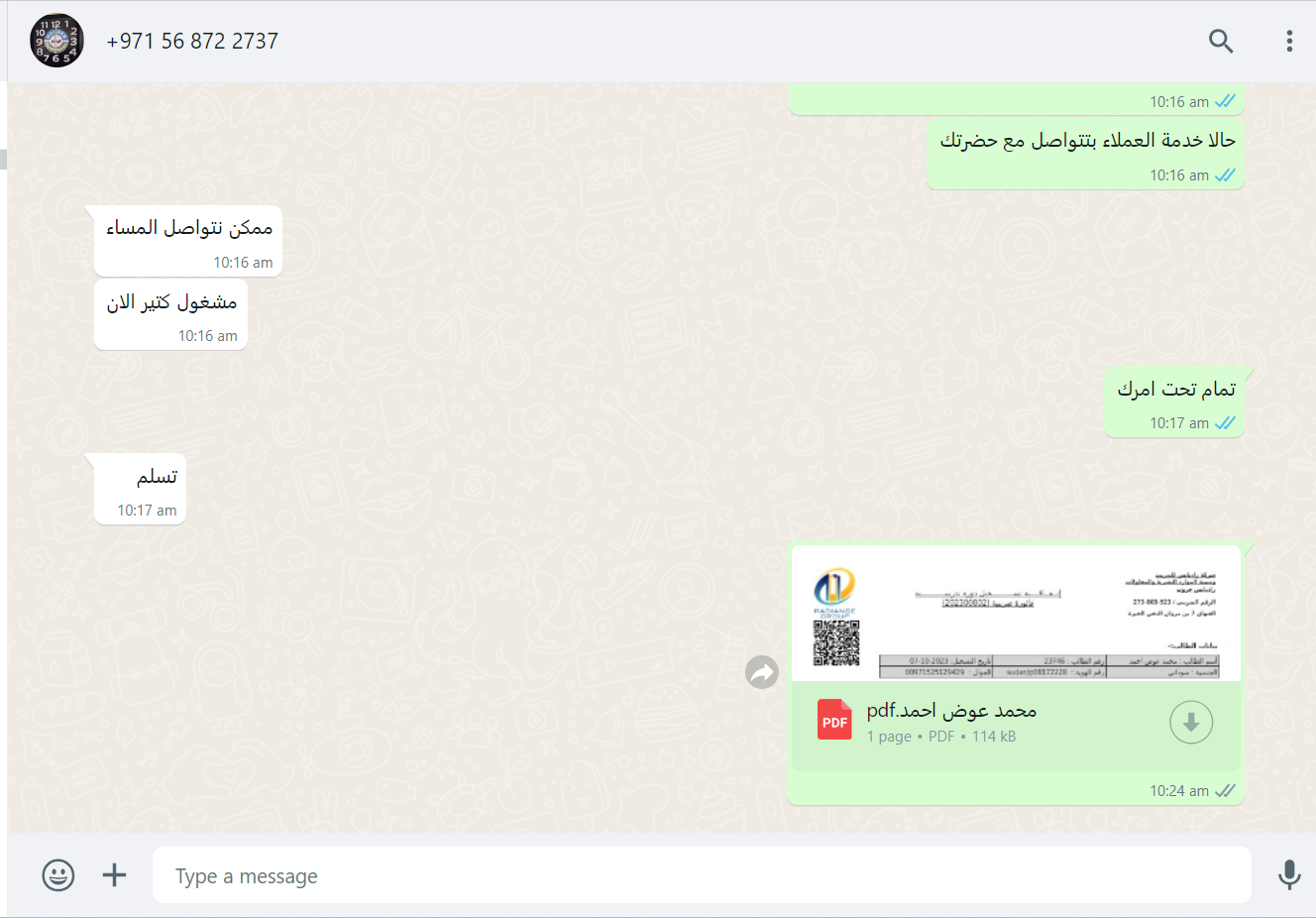
Task: Open the PDF document preview thumbnail
Action: click(1016, 613)
